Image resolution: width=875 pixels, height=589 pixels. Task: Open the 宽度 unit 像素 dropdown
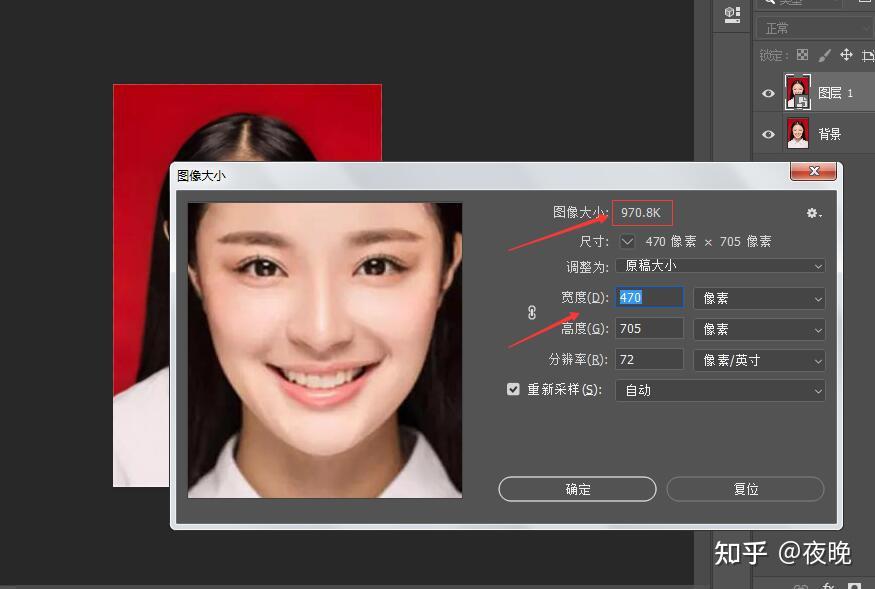point(759,298)
